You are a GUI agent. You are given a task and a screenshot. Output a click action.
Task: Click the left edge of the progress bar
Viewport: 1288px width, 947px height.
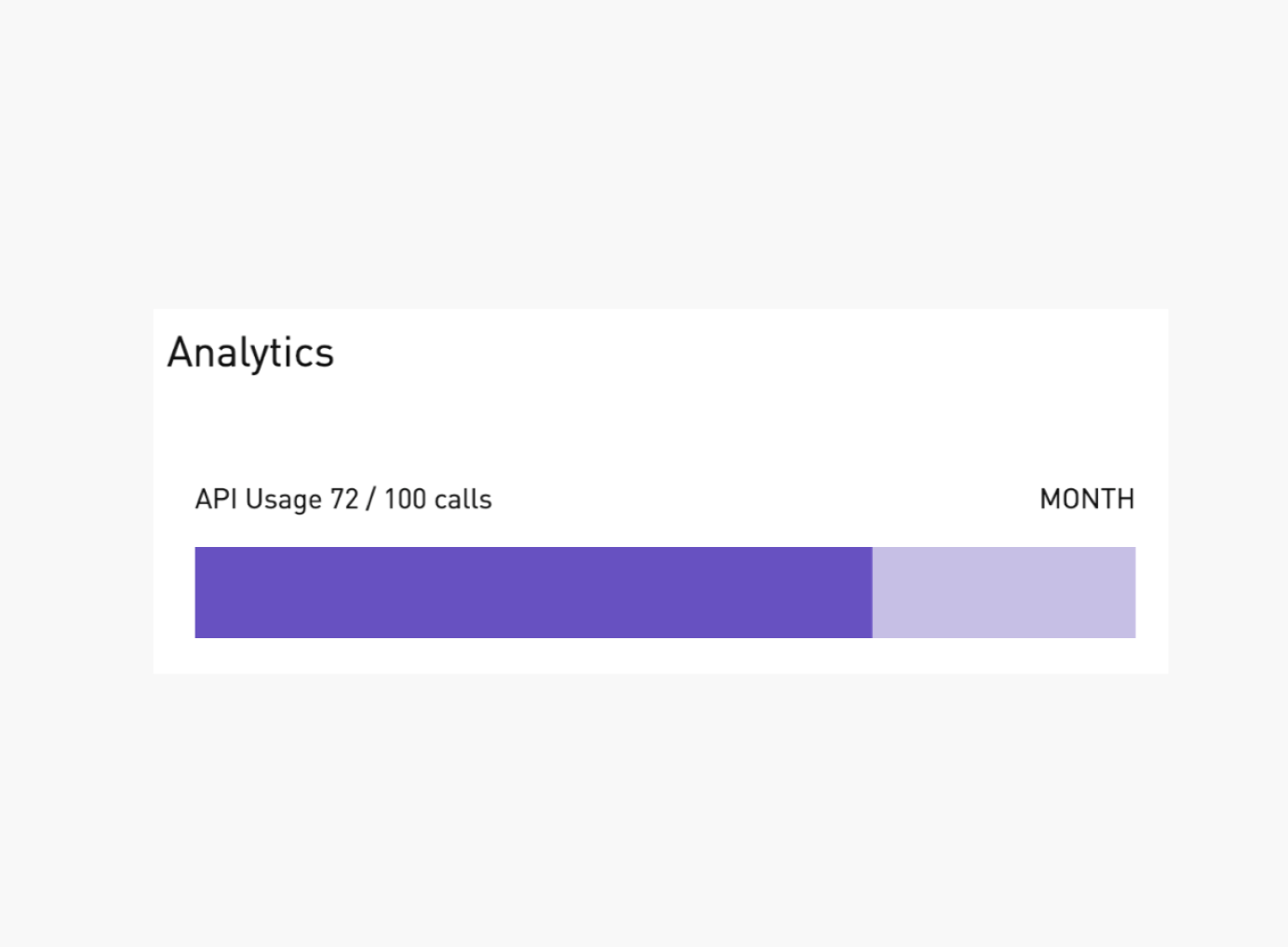tap(199, 592)
